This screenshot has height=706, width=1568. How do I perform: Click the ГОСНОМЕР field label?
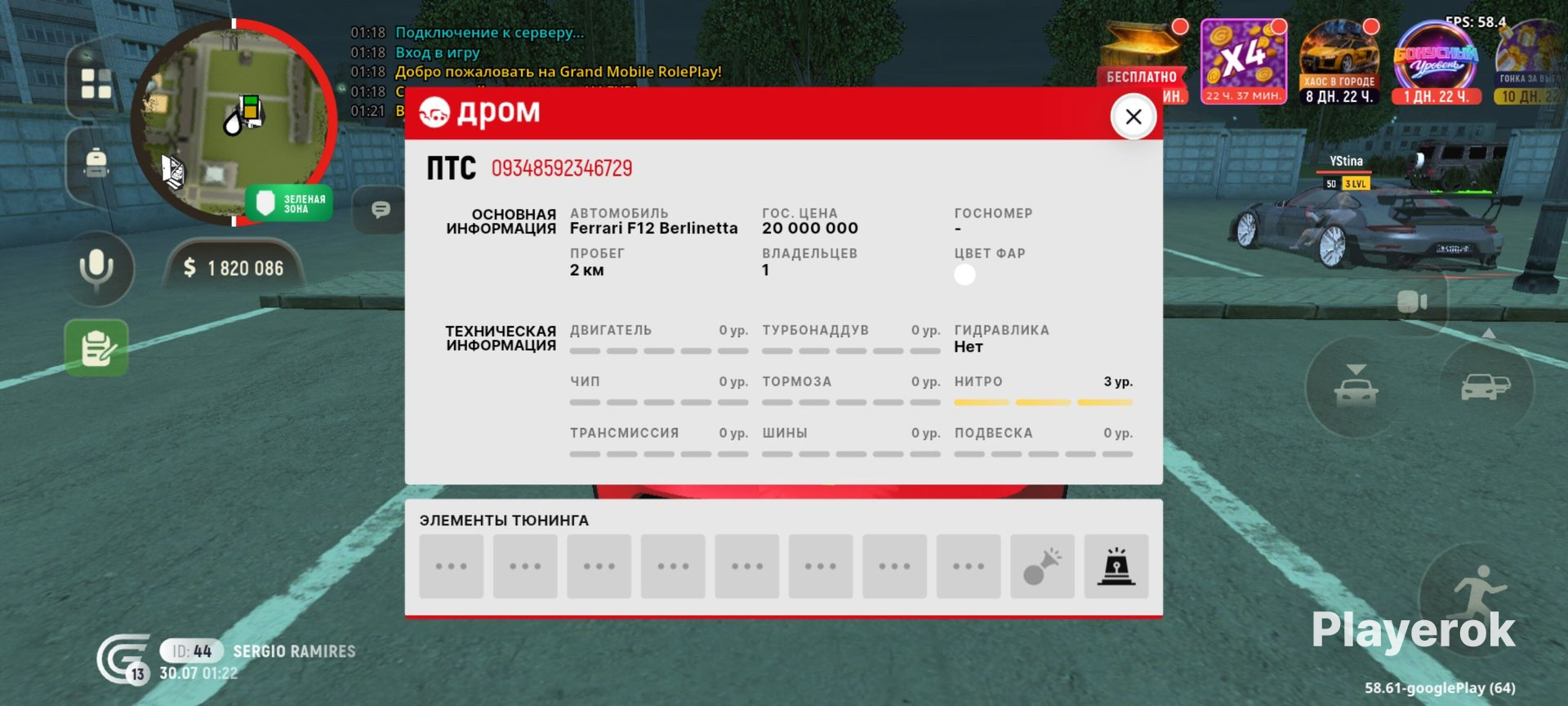tap(994, 213)
